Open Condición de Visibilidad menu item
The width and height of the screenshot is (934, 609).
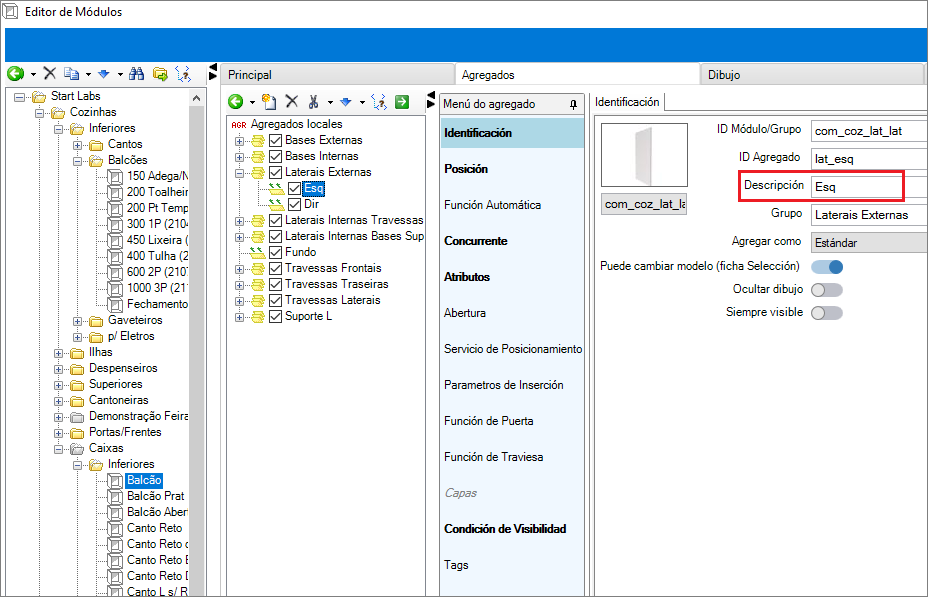(505, 529)
